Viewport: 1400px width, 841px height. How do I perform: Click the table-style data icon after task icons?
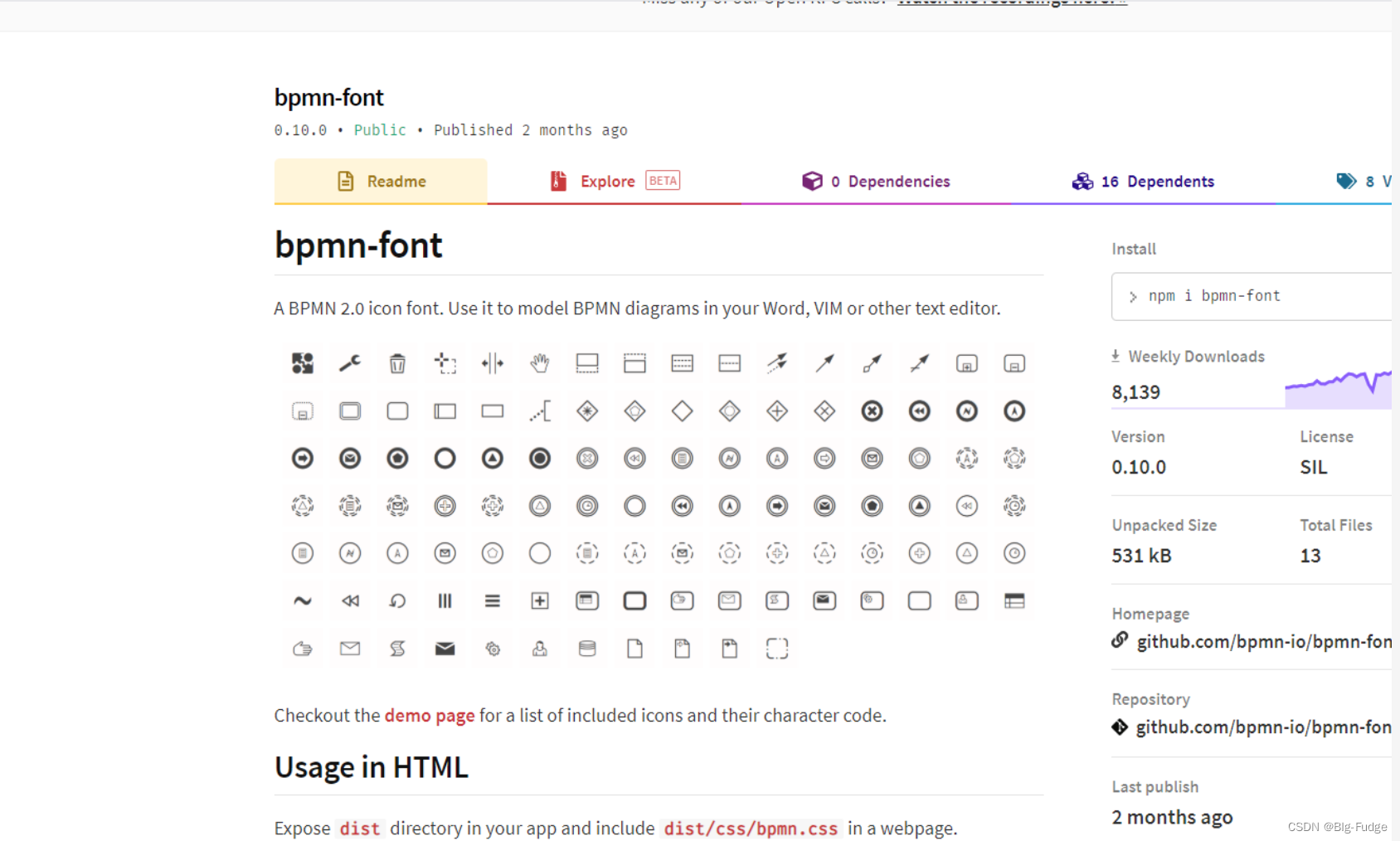[1014, 600]
